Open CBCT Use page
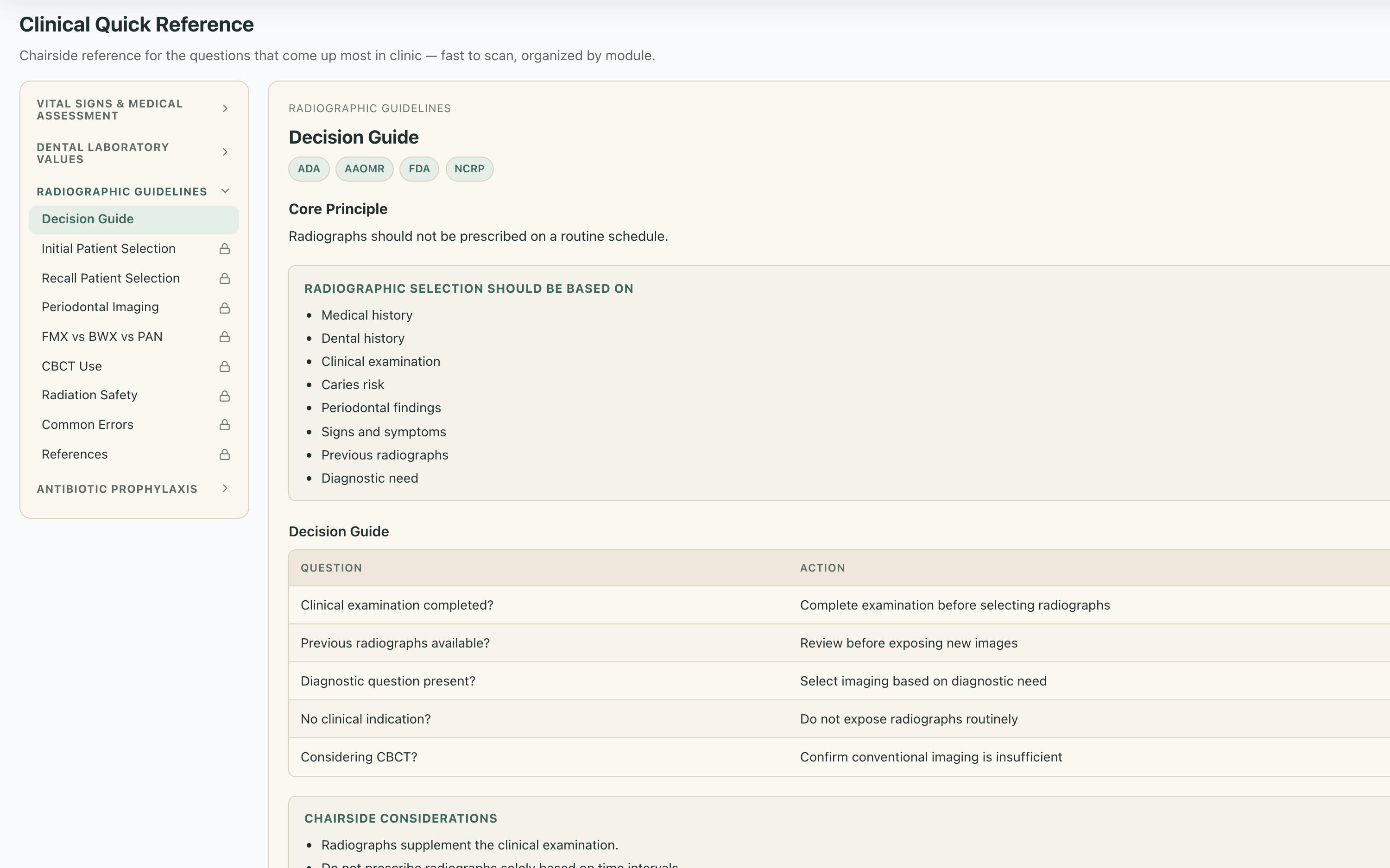This screenshot has width=1390, height=868. (134, 366)
